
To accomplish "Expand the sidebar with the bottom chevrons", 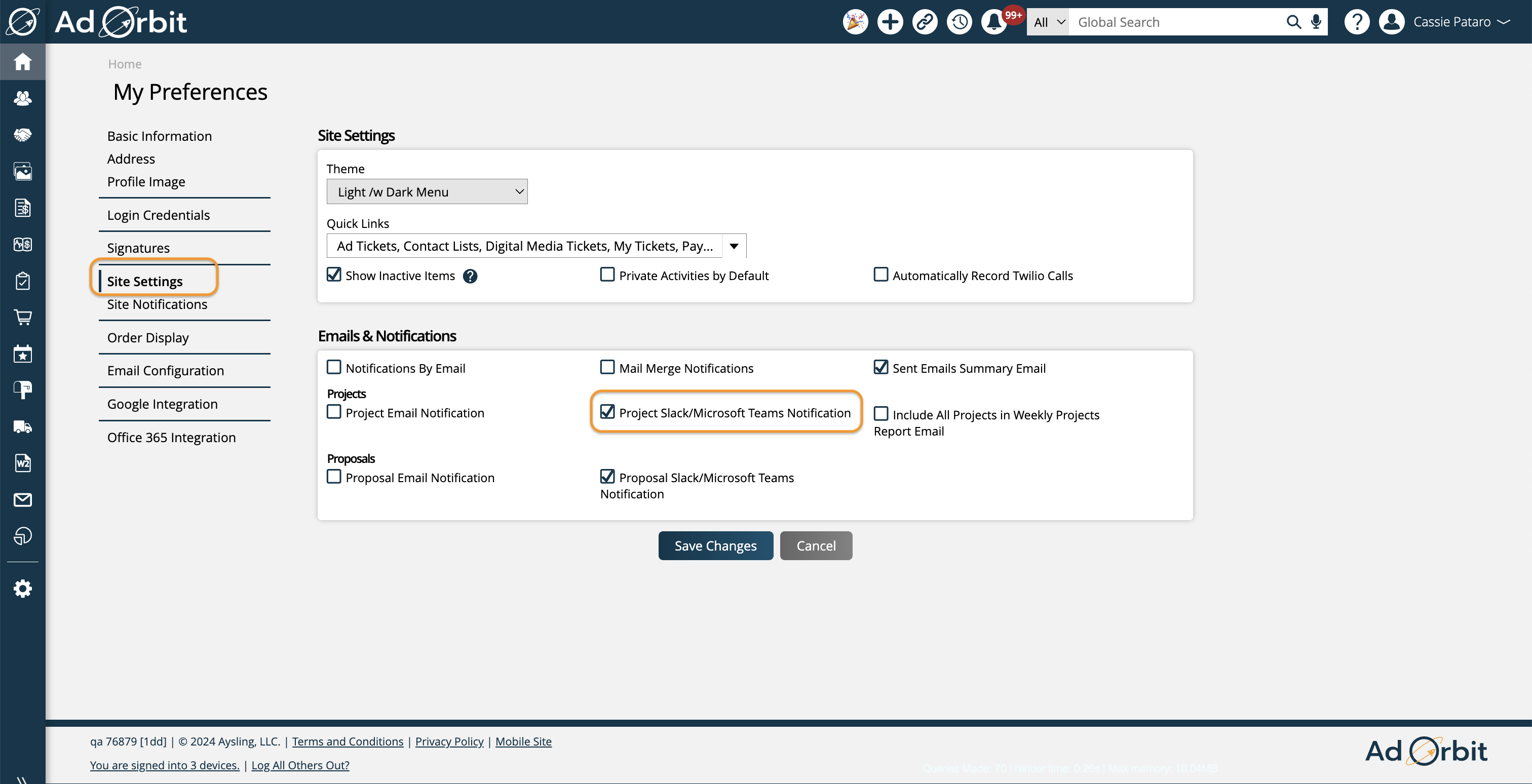I will coord(23,779).
